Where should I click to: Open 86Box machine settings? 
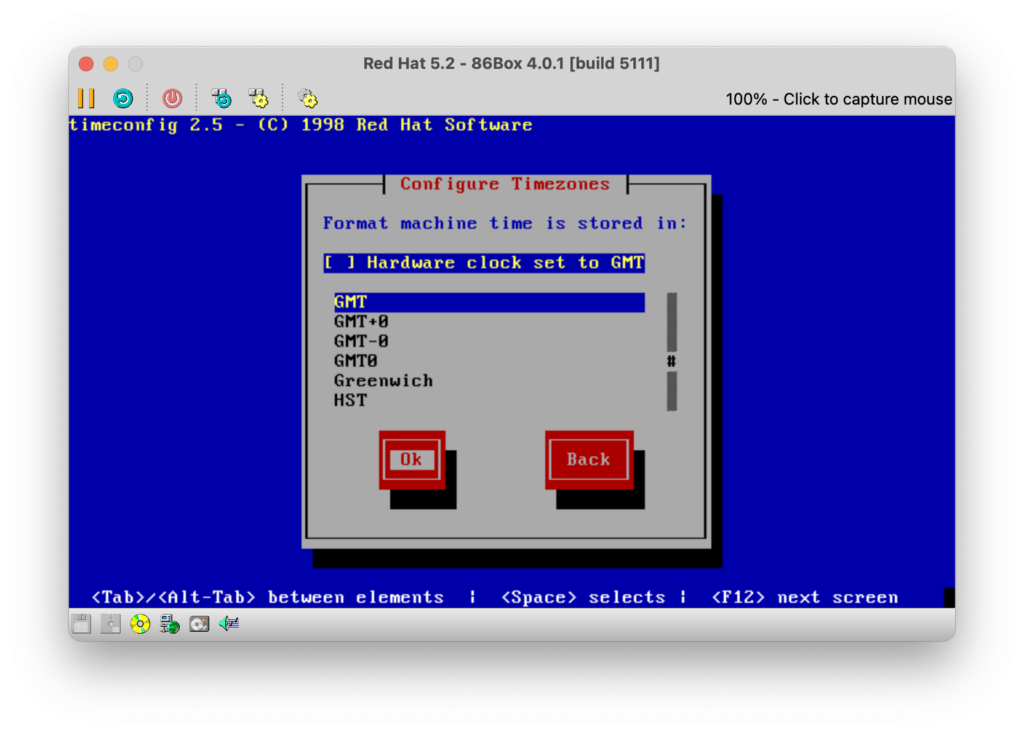coord(308,99)
